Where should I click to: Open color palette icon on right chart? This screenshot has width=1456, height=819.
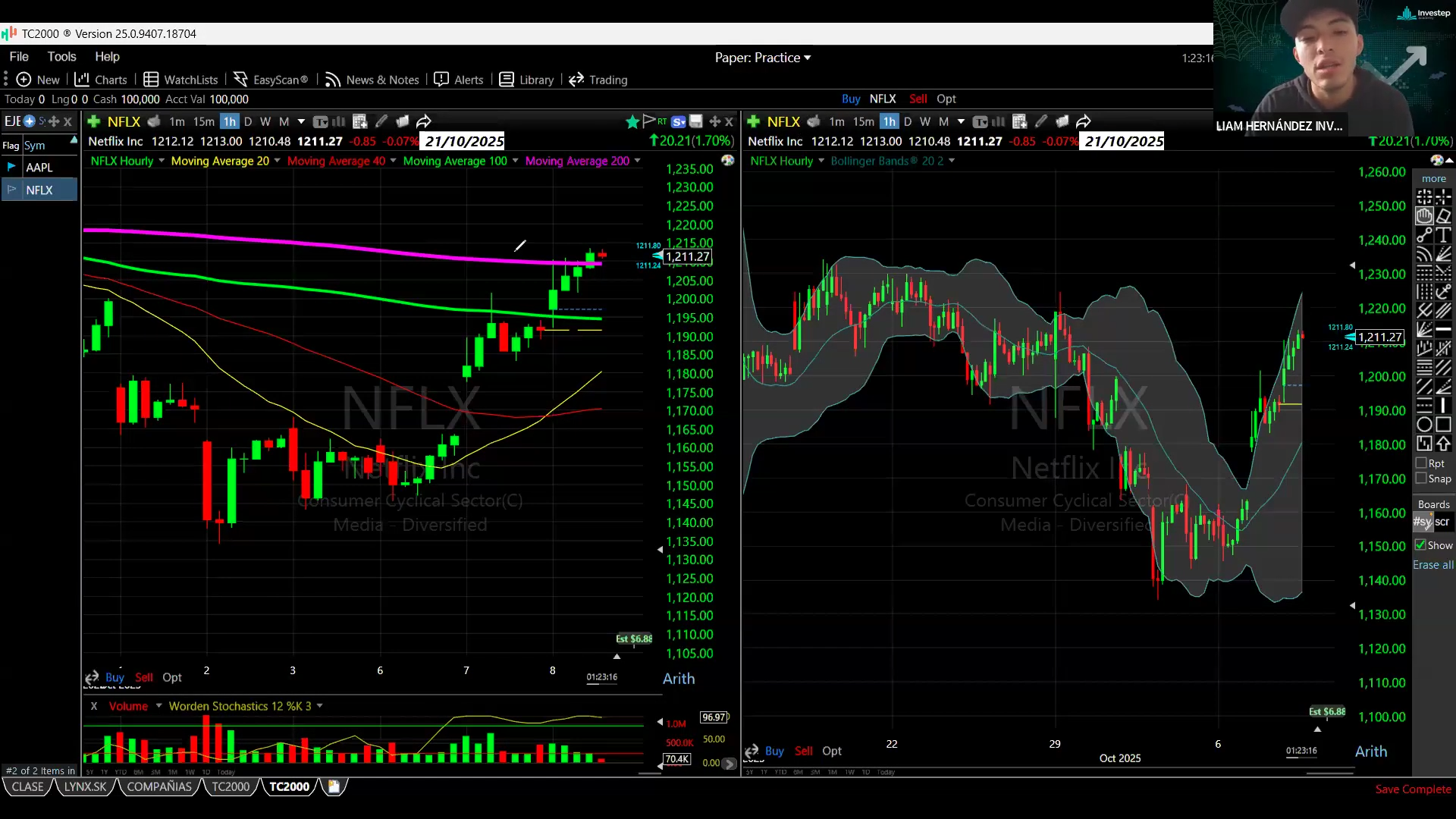[x=1437, y=160]
